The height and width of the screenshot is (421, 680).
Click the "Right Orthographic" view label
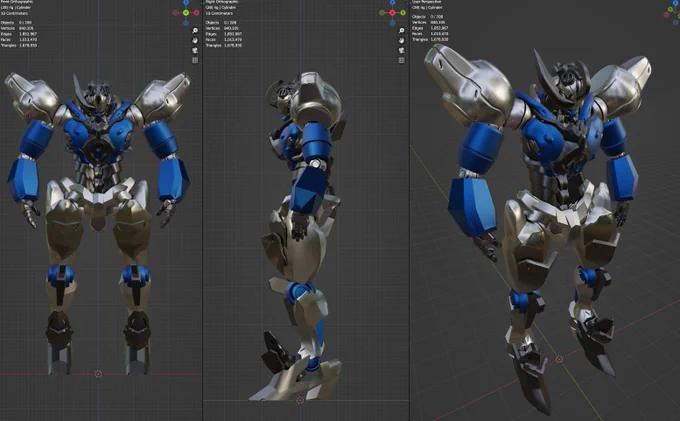click(222, 2)
